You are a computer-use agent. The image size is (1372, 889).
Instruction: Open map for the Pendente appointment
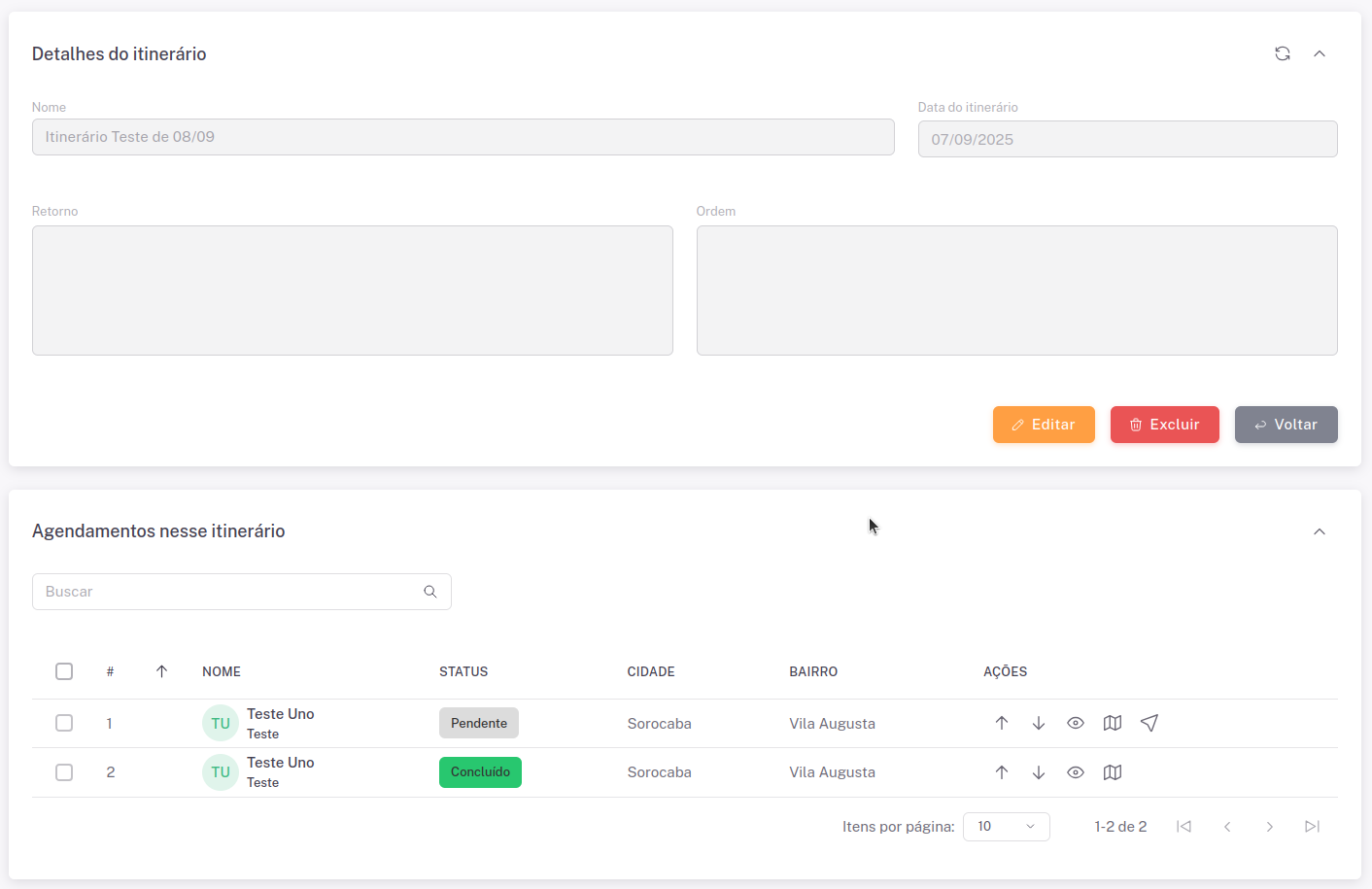click(x=1113, y=723)
